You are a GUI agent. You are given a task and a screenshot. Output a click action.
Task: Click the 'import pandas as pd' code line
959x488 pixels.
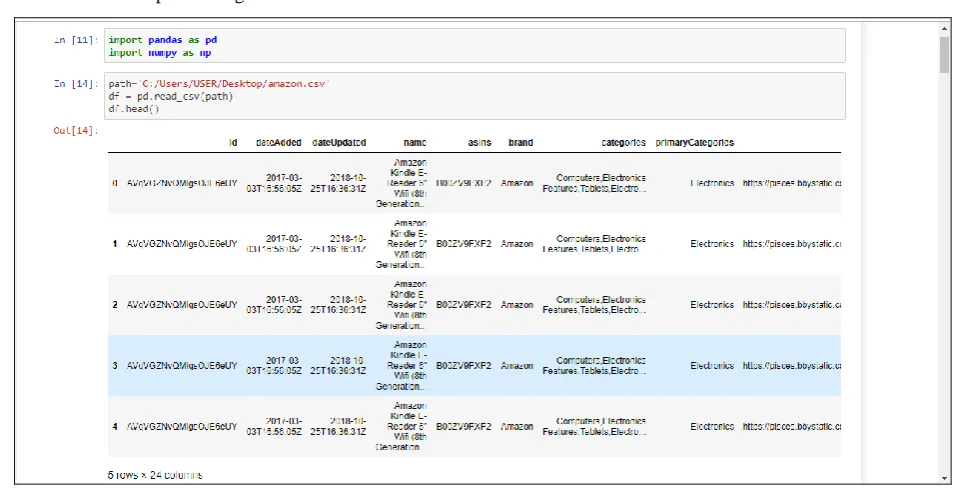(163, 40)
